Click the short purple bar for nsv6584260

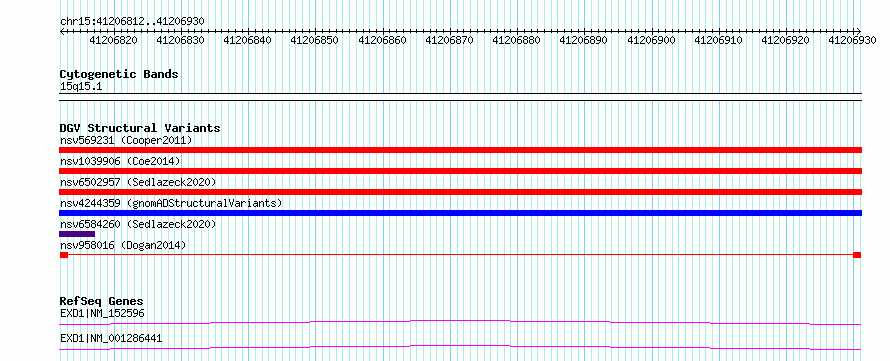point(77,234)
